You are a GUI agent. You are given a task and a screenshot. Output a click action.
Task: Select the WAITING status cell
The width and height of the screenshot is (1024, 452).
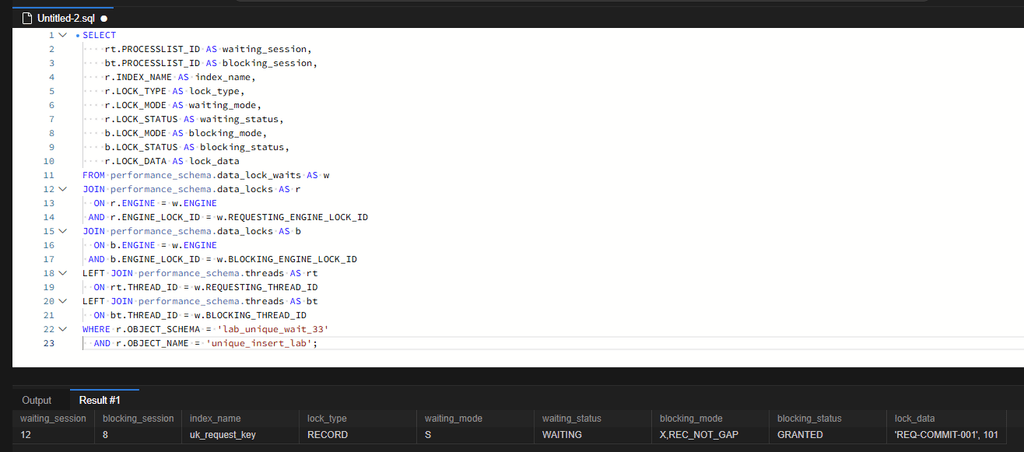[592, 434]
